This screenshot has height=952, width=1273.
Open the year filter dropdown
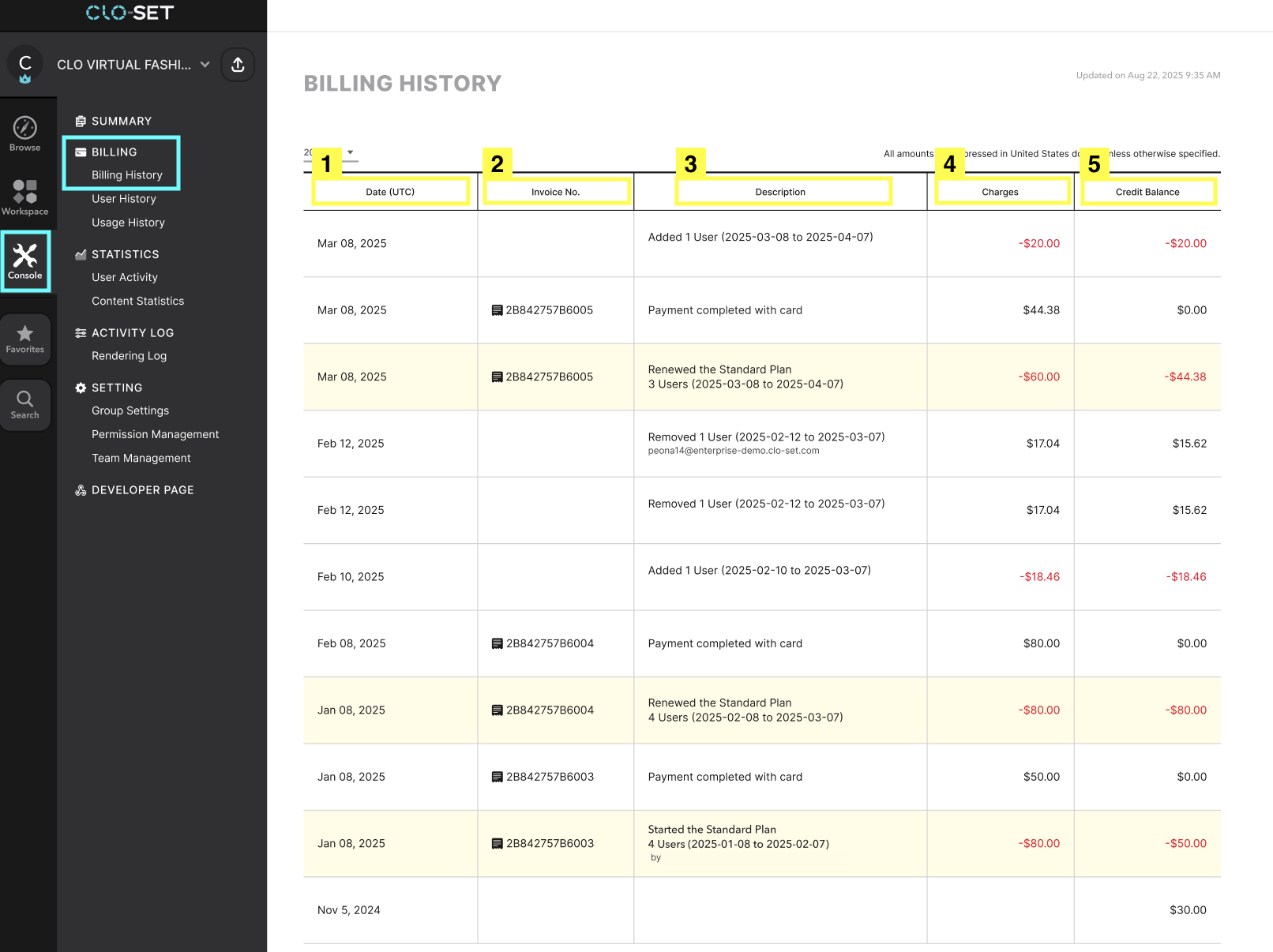[x=350, y=152]
